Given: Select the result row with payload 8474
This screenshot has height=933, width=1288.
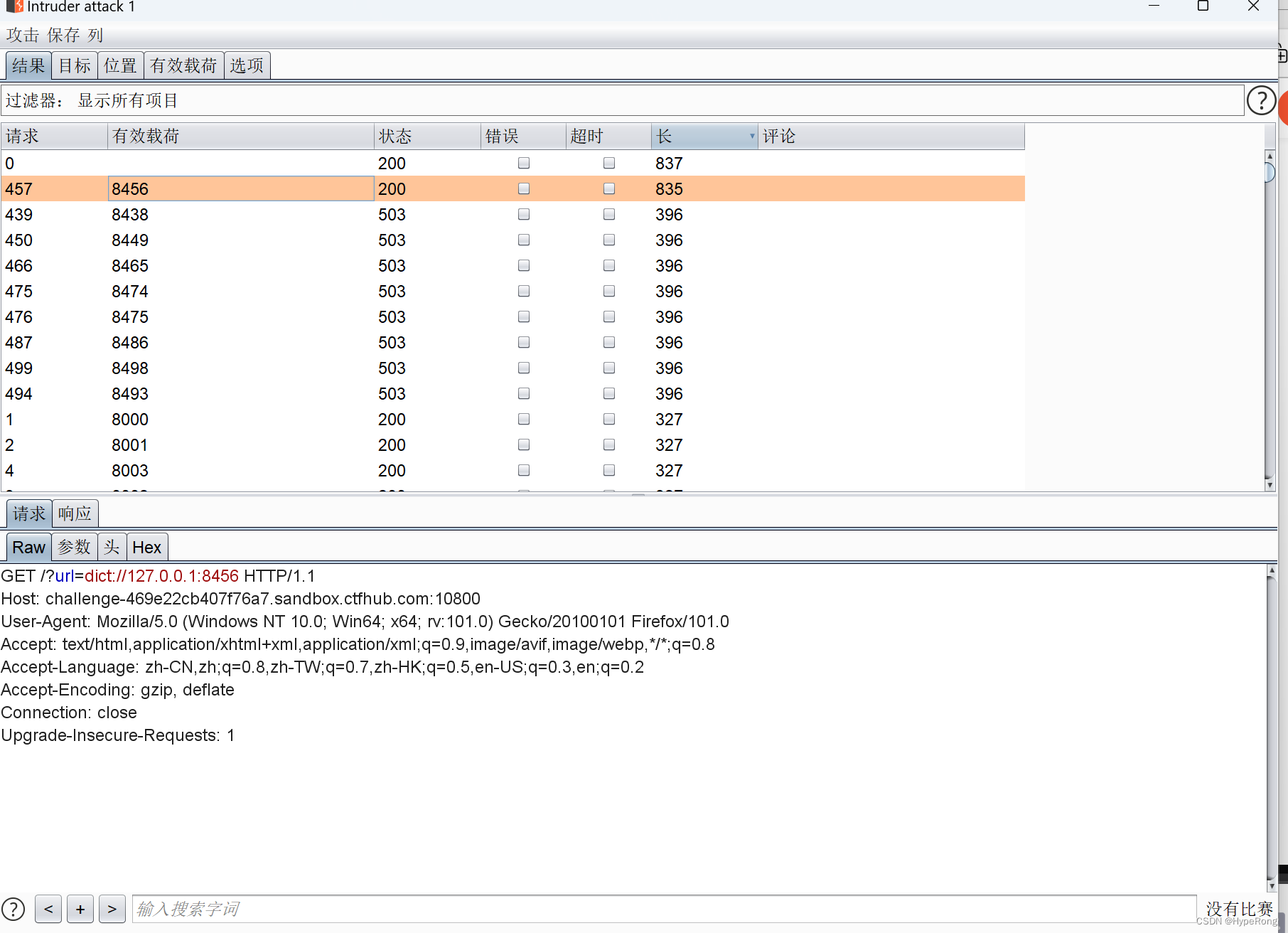Looking at the screenshot, I should point(512,291).
